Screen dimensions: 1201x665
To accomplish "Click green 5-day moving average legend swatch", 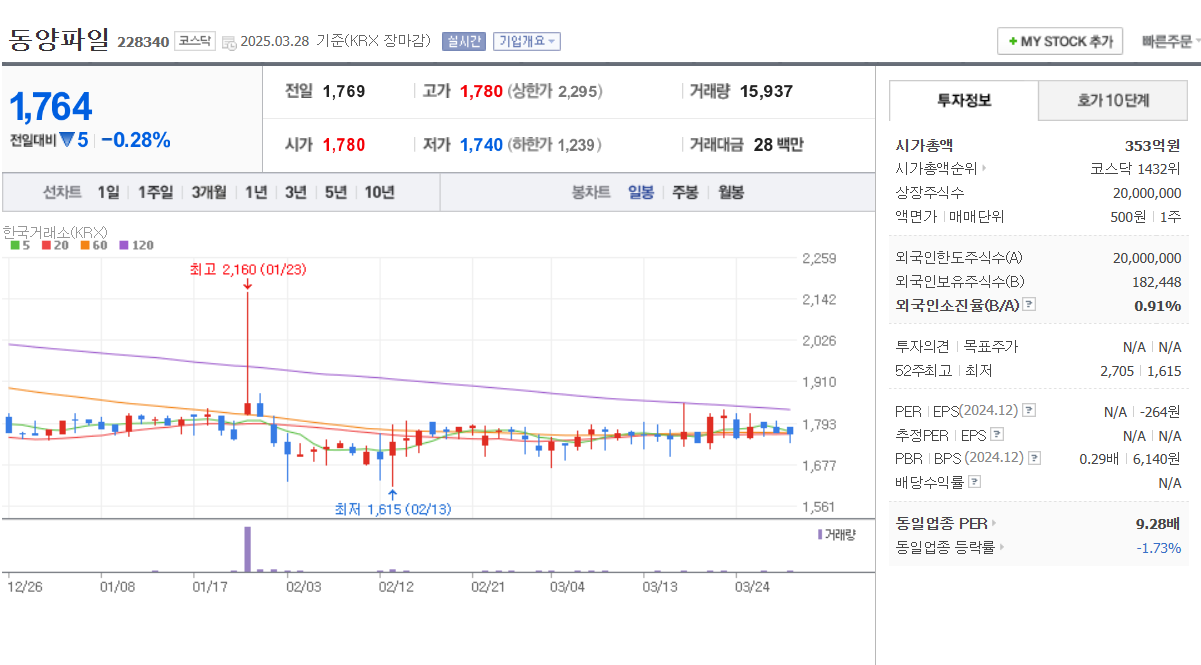I will pyautogui.click(x=14, y=244).
